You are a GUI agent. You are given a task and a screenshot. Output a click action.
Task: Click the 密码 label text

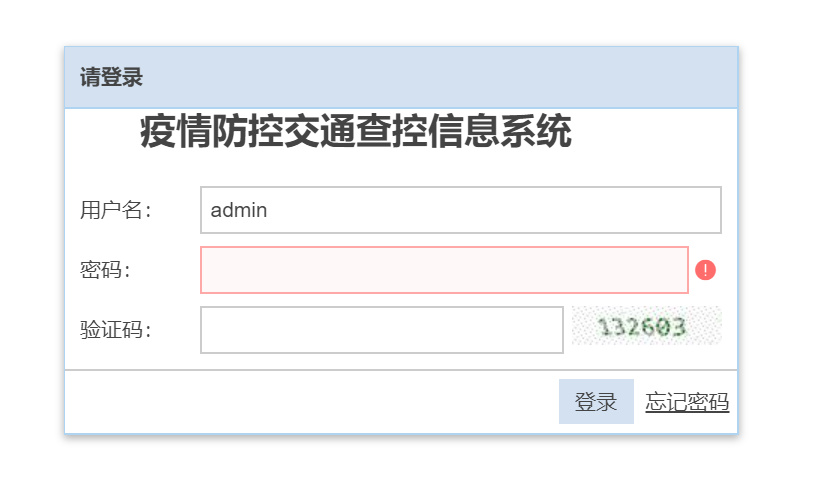coord(105,270)
